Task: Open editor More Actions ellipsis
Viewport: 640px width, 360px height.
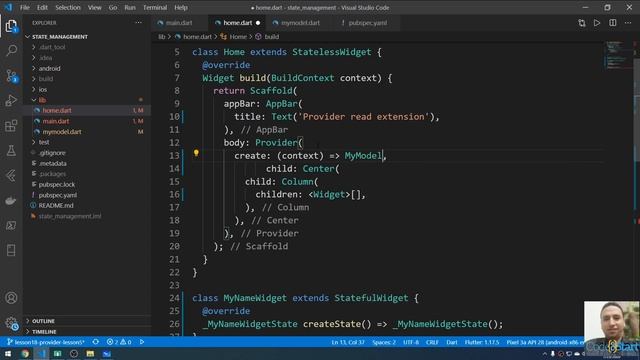Action: click(628, 23)
